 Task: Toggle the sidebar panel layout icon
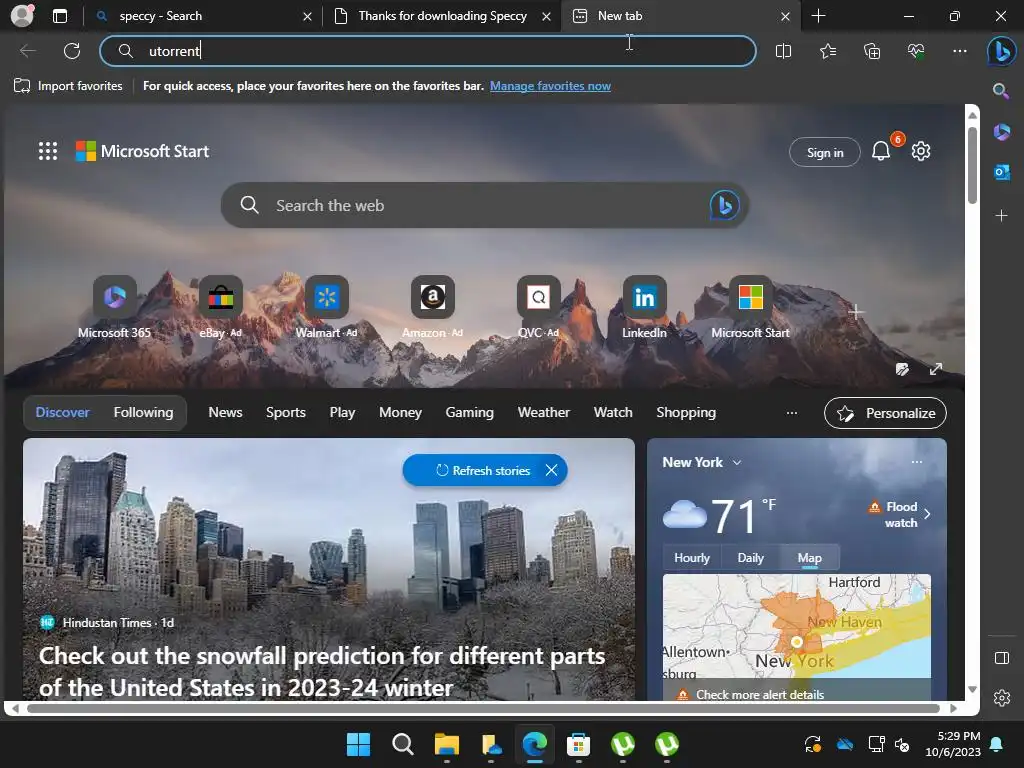pos(1002,658)
